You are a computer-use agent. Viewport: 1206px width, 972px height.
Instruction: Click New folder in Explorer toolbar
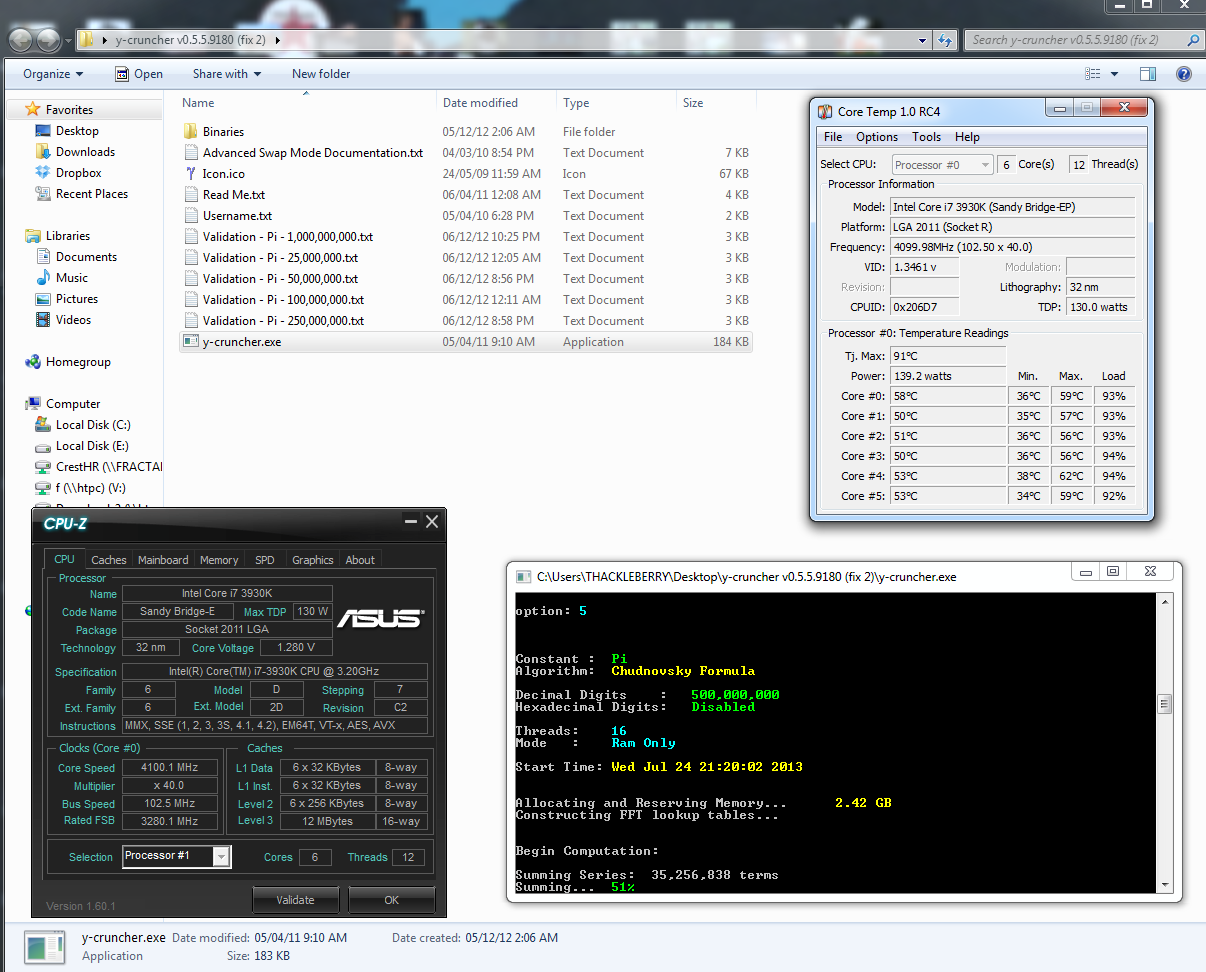click(x=321, y=74)
